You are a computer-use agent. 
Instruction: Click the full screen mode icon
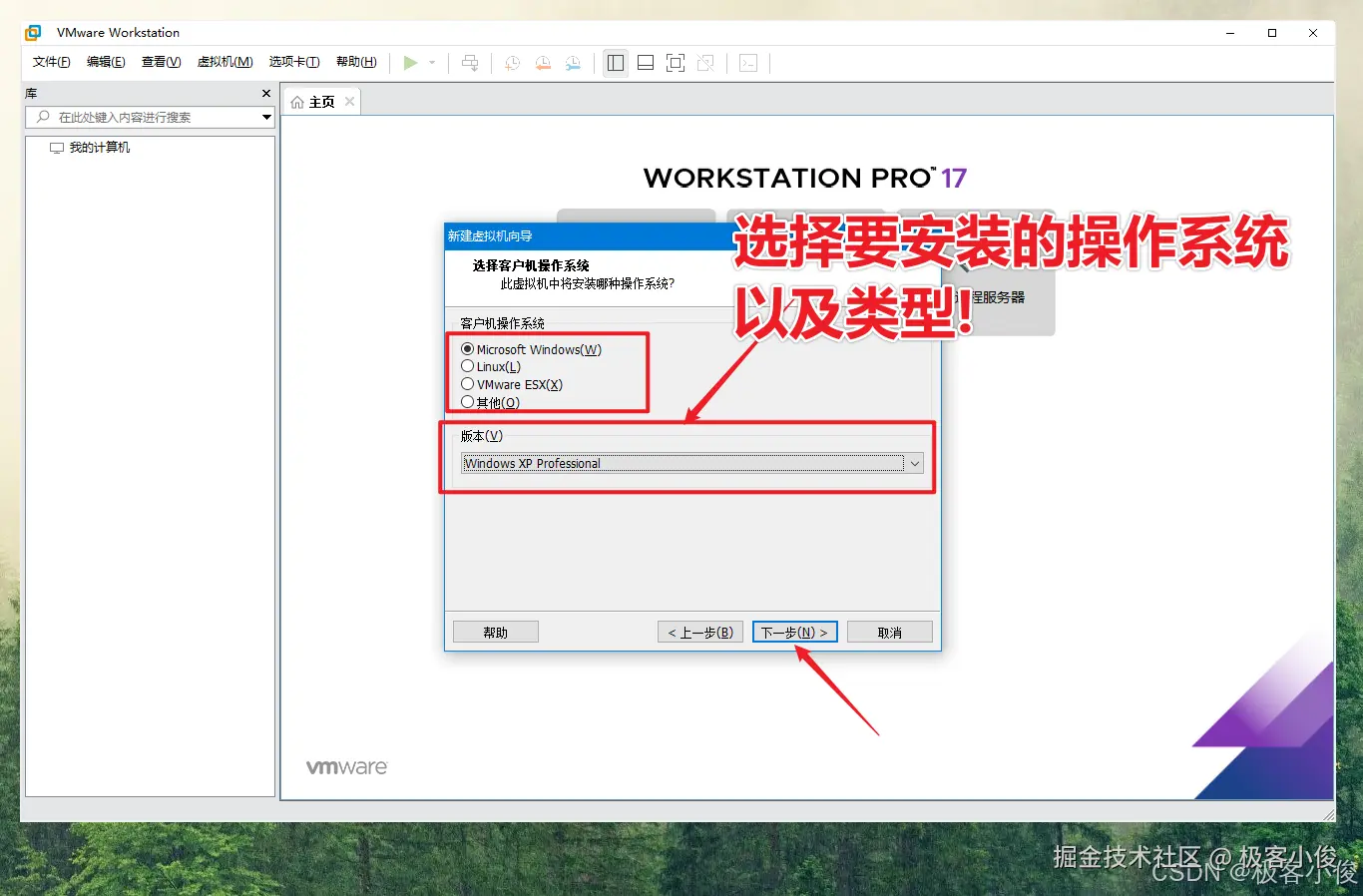tap(676, 63)
